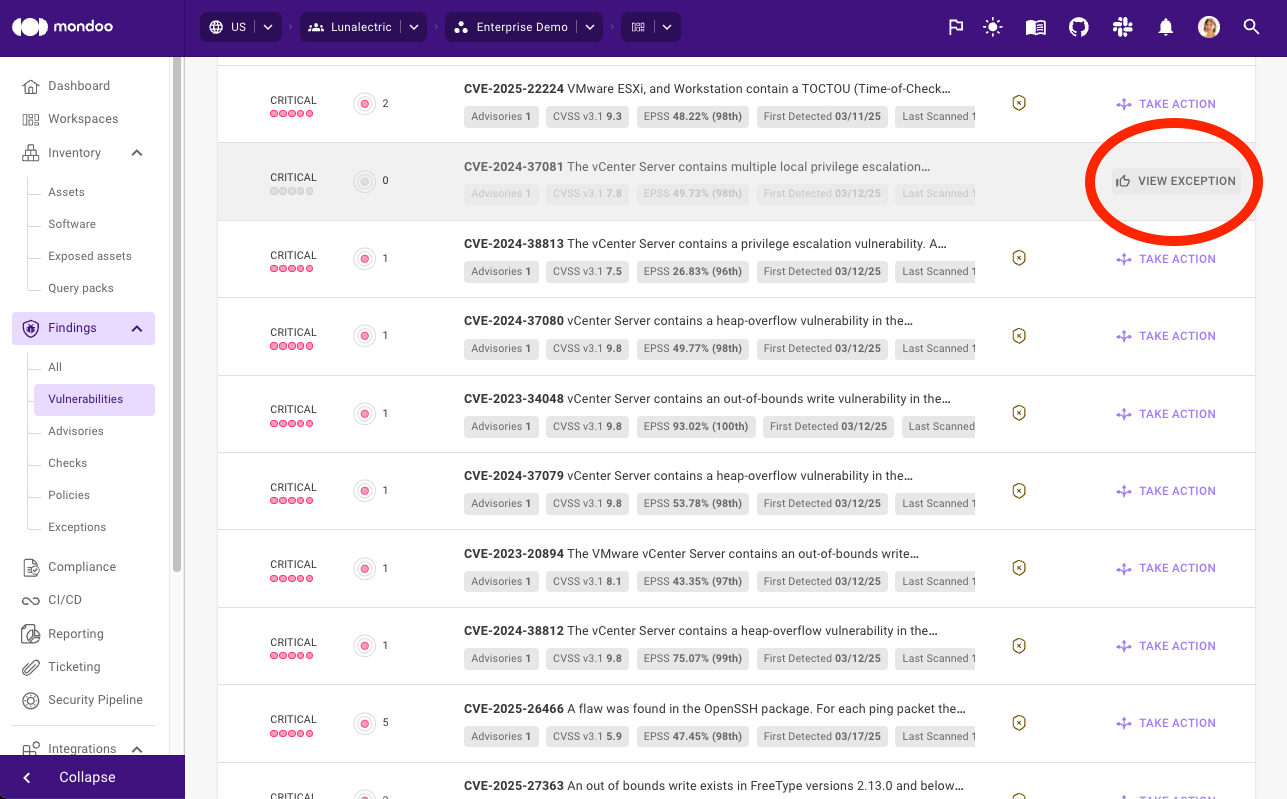Open Slack icon in header
1287x799 pixels.
(1122, 27)
